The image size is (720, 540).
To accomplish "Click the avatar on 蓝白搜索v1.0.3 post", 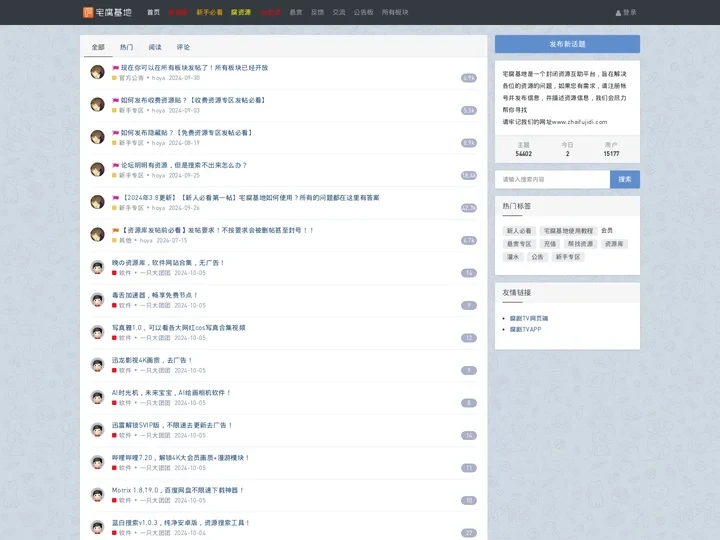I will pyautogui.click(x=97, y=527).
